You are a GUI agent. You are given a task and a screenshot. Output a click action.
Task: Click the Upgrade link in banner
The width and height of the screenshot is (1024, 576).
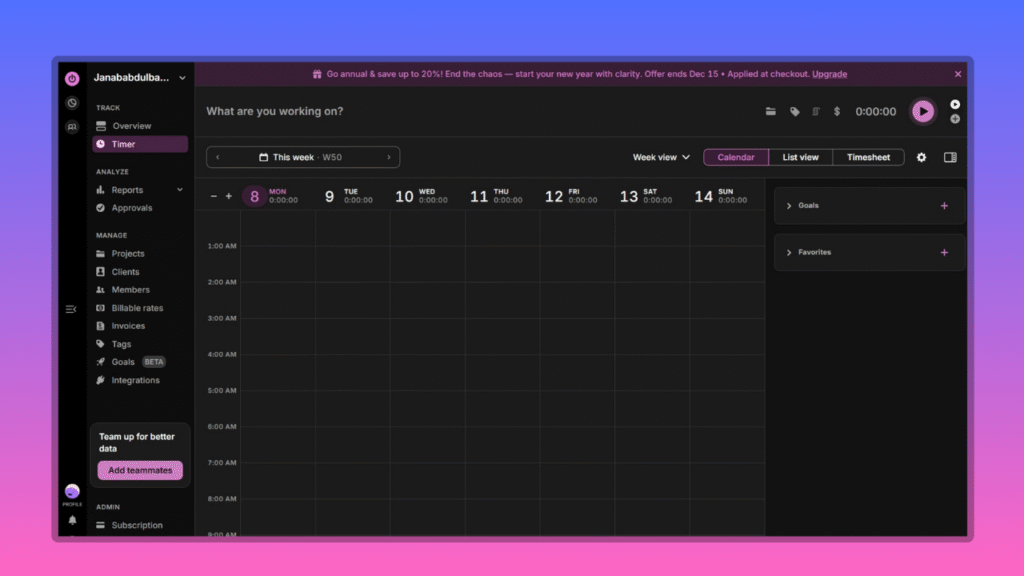coord(829,74)
